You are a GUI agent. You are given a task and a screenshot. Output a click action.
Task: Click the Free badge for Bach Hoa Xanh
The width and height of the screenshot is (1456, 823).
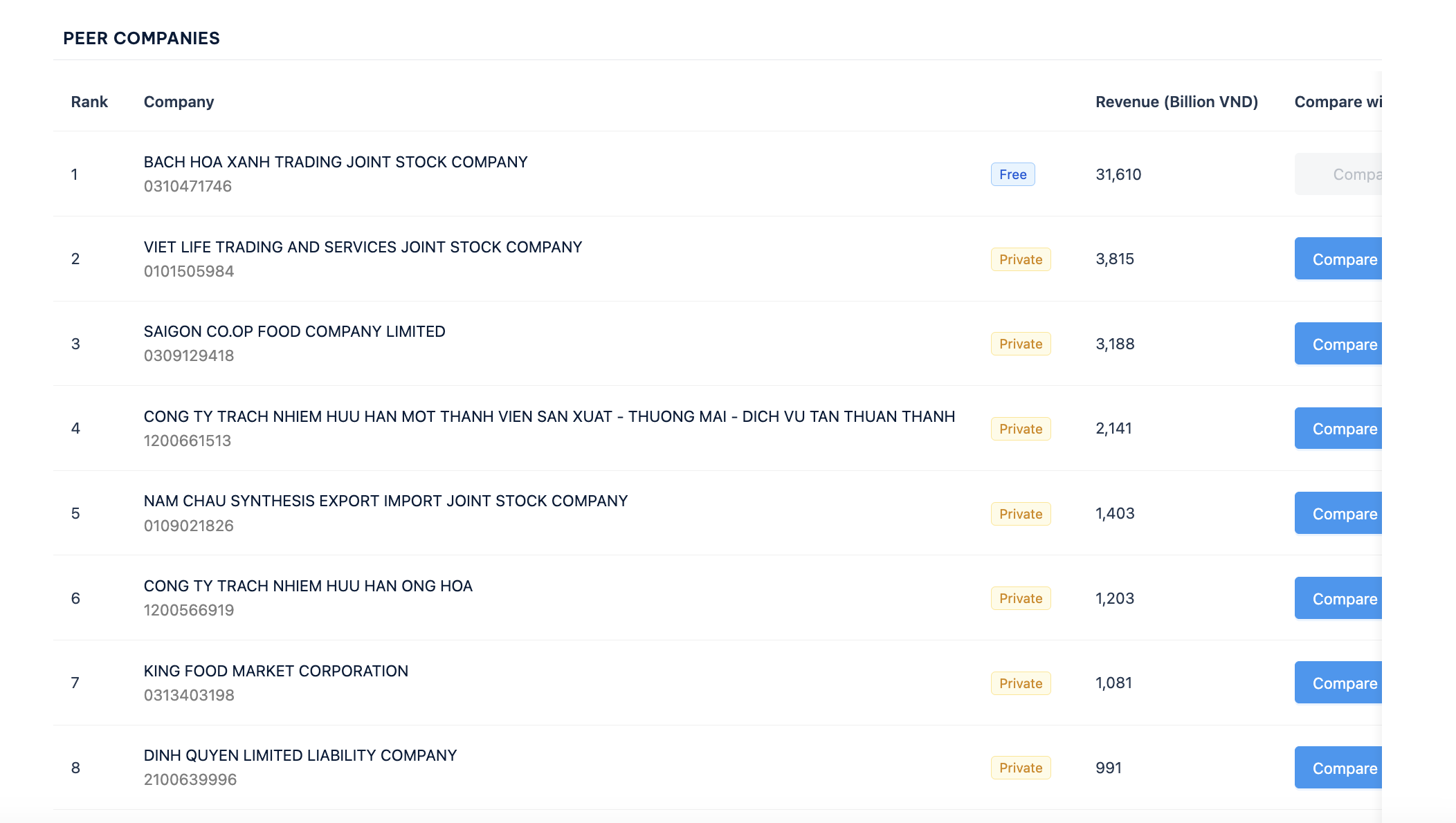[1012, 174]
